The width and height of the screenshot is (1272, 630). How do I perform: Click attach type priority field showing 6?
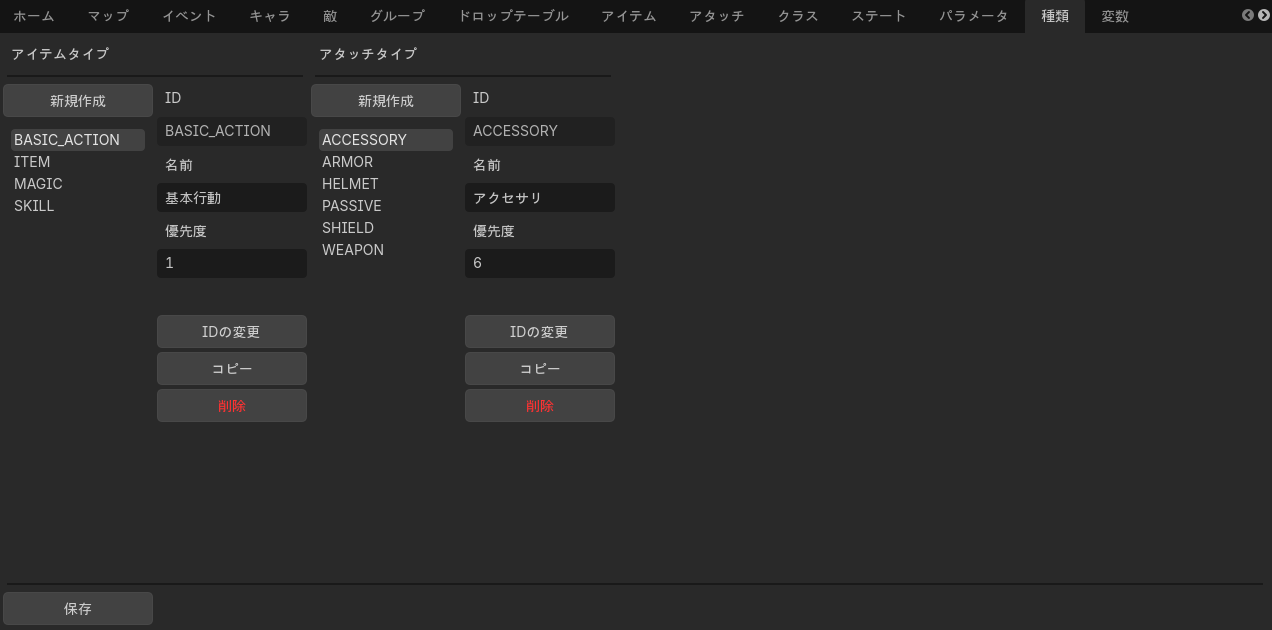pos(540,263)
